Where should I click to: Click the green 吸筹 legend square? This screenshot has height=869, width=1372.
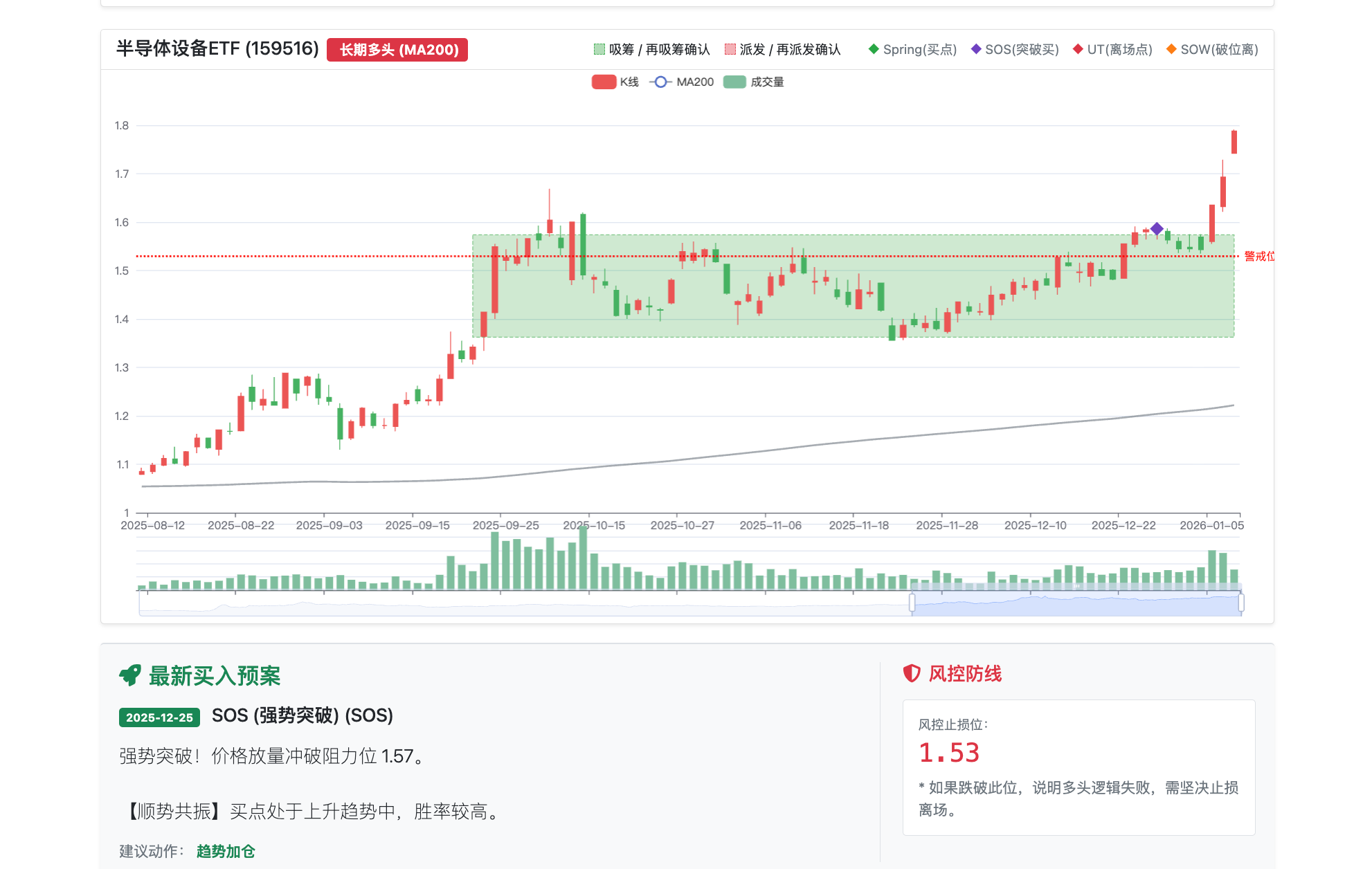[x=599, y=49]
